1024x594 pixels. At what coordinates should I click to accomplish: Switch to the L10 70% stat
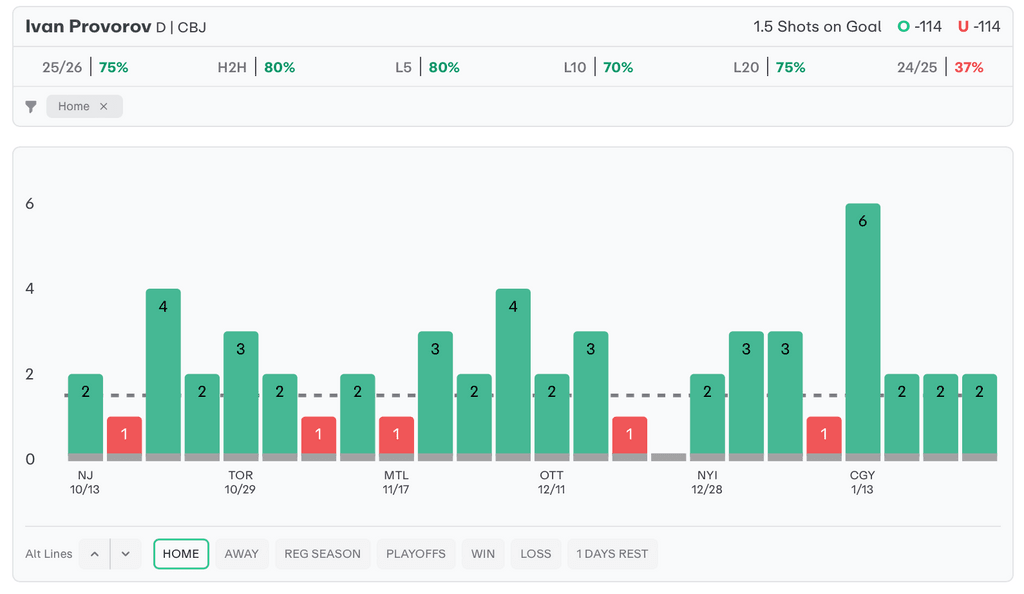[597, 67]
